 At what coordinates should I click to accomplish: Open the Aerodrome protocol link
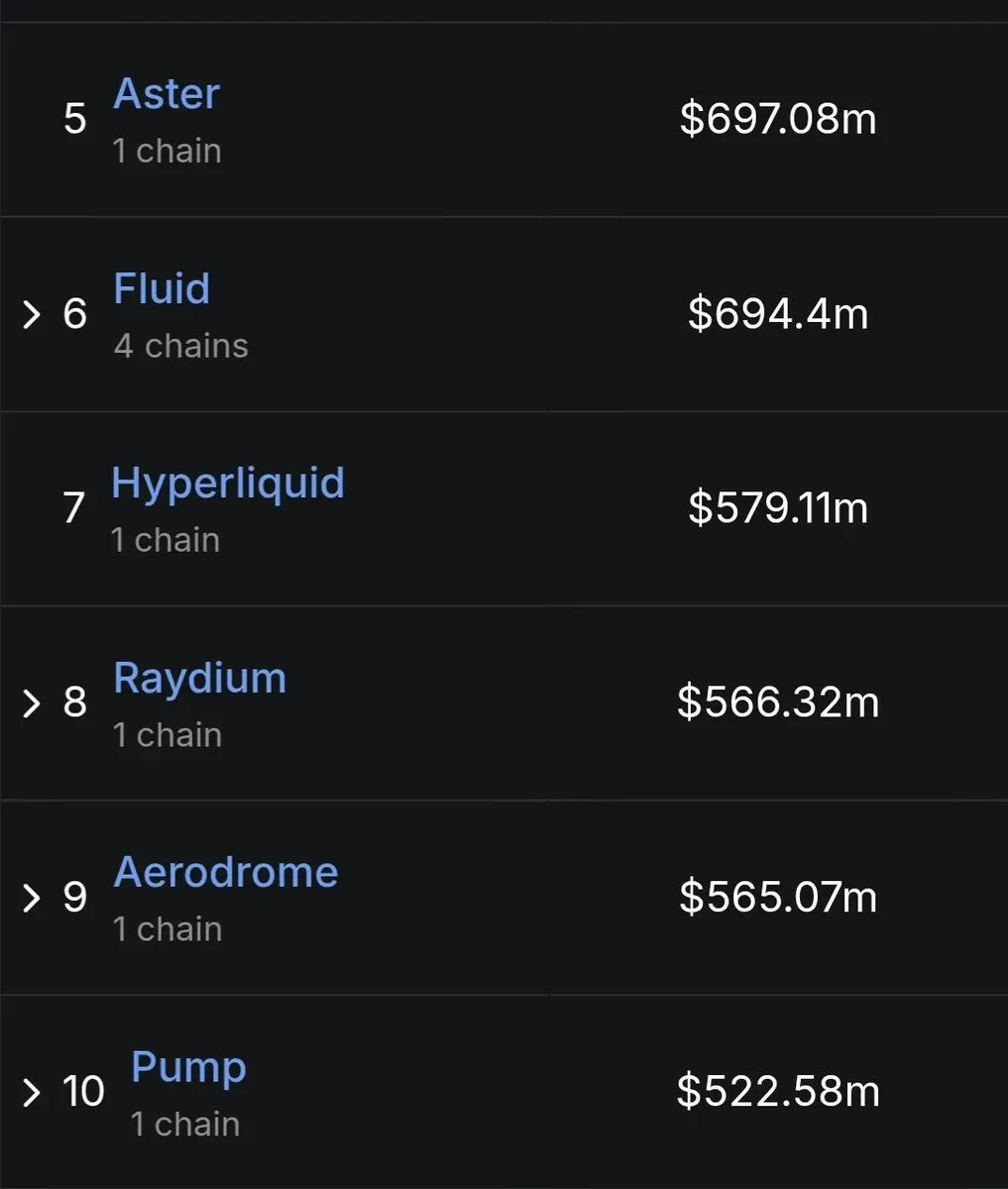(226, 872)
